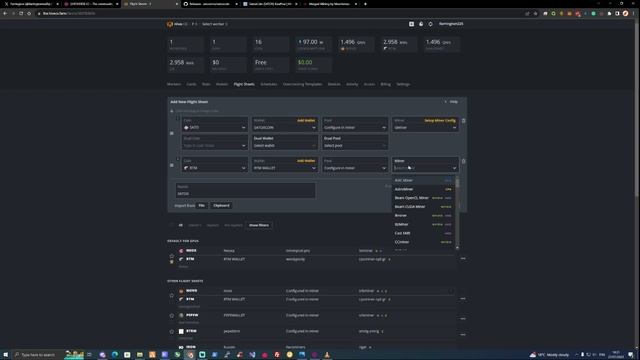Reorder the SATO coin row with its handle

click(x=171, y=133)
